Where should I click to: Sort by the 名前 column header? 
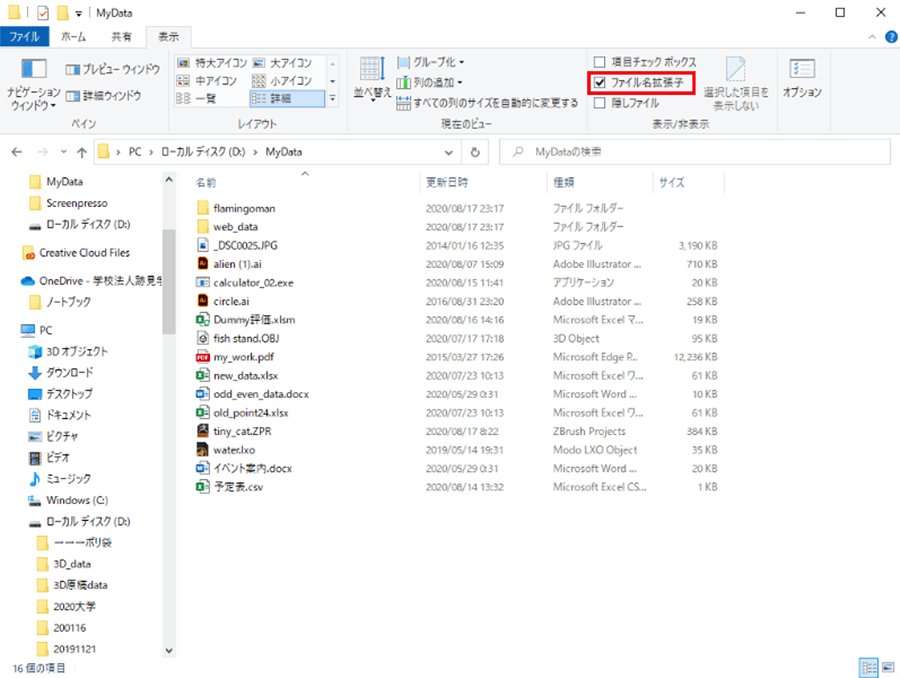(206, 183)
